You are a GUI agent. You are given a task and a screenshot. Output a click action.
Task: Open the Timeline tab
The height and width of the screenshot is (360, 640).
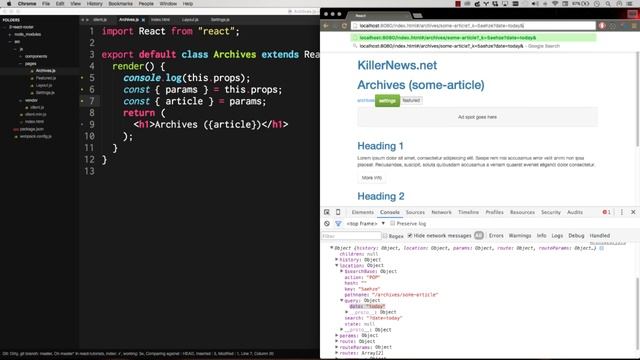468,212
